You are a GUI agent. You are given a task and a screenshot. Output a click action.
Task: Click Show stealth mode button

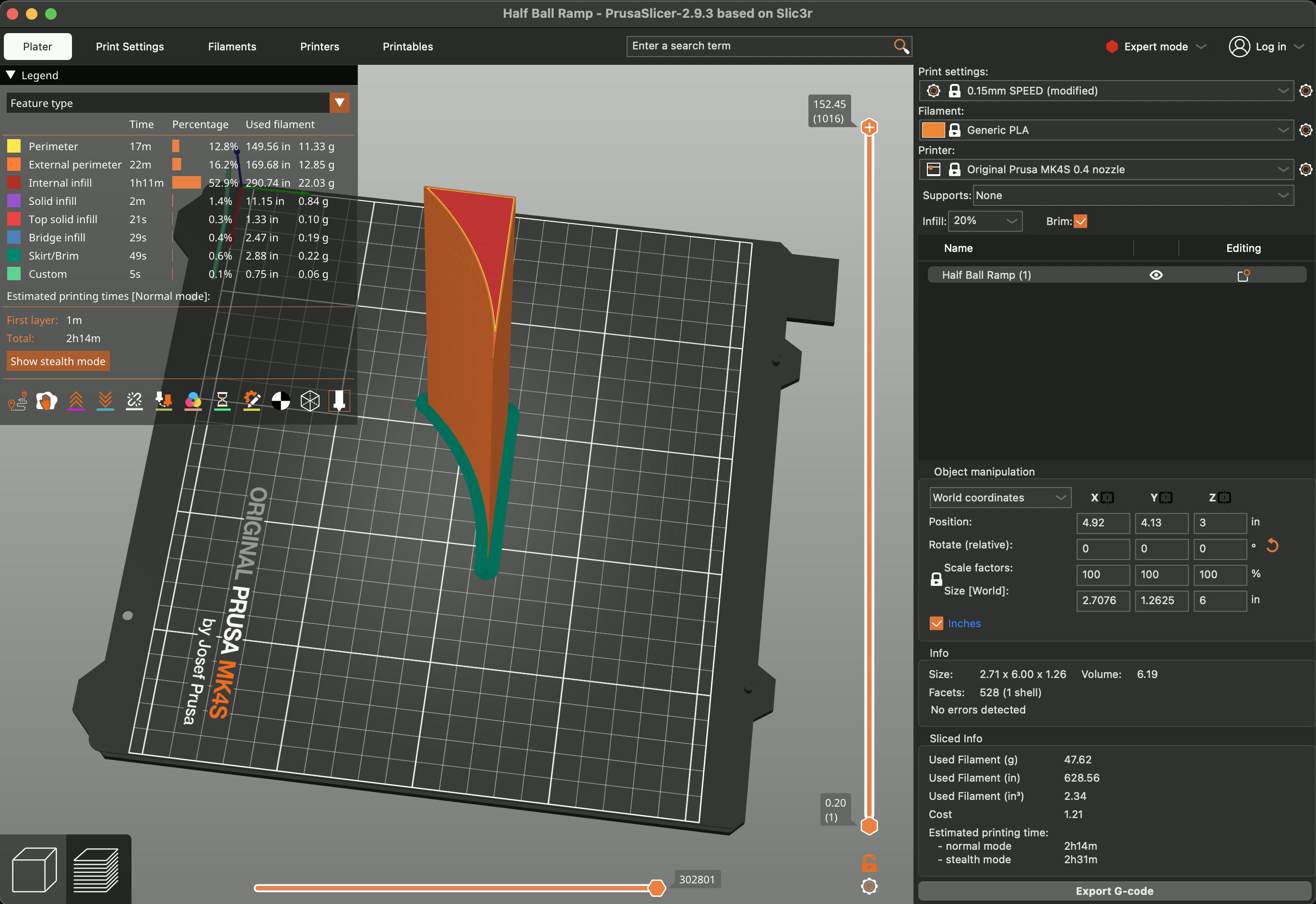pyautogui.click(x=58, y=361)
